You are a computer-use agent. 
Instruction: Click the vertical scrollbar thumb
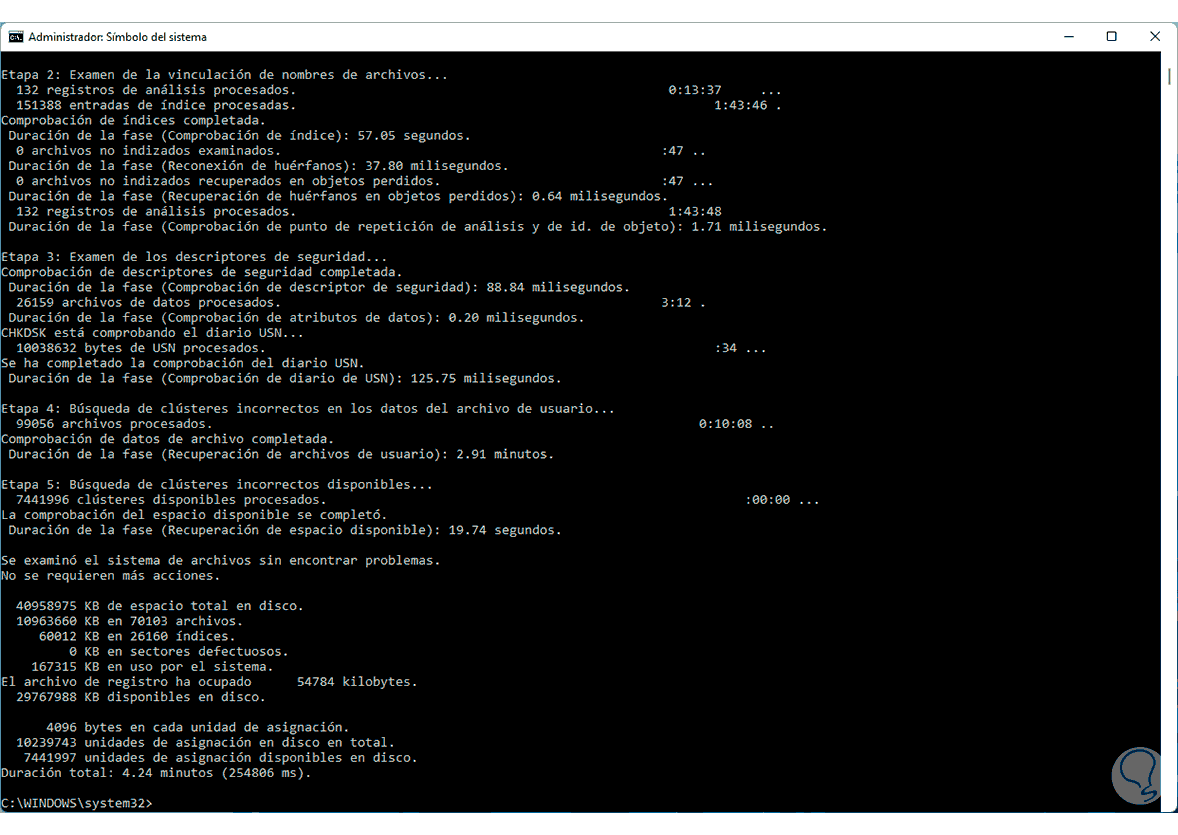tap(1170, 76)
